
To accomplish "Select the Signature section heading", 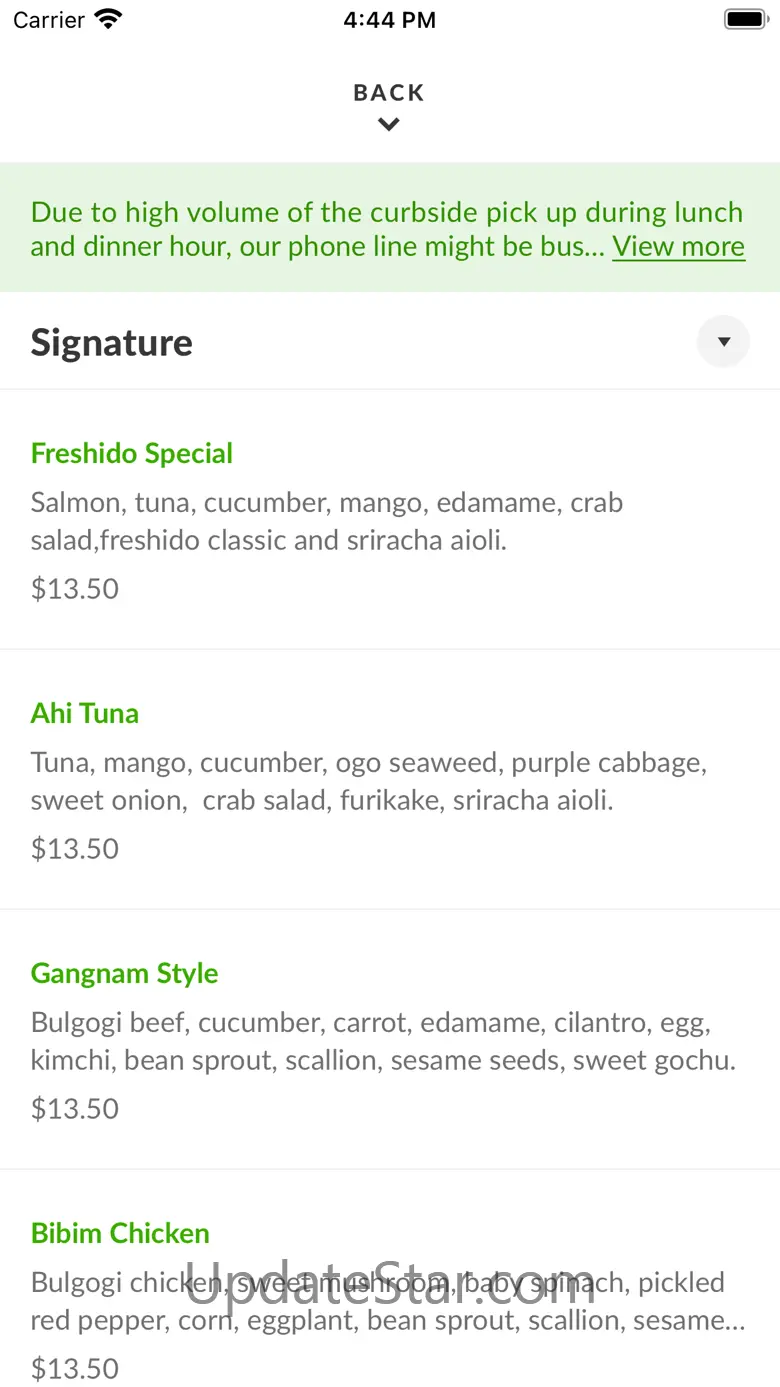I will pos(112,342).
